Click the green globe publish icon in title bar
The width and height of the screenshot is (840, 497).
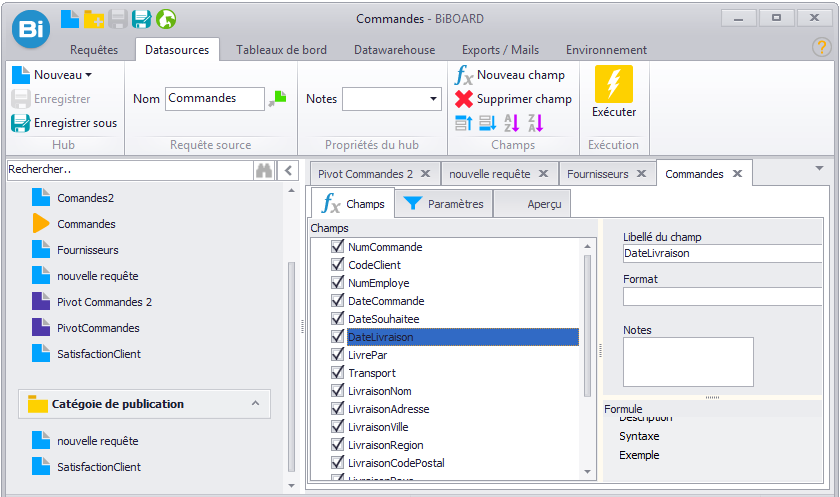[x=166, y=19]
